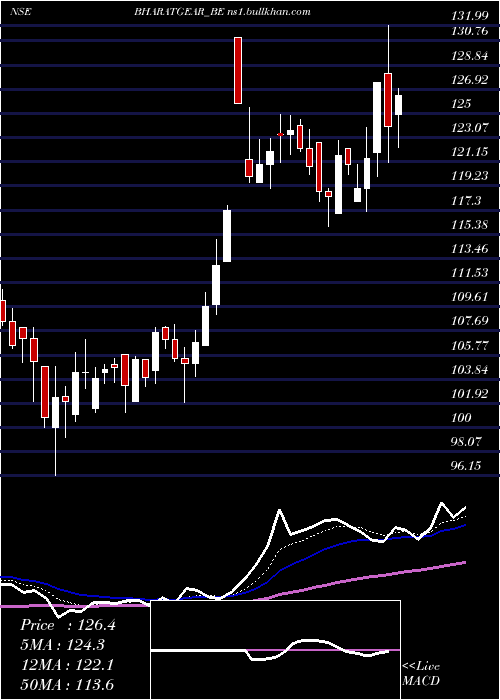The image size is (500, 700).
Task: Click the 121.15 price axis label
Action: [468, 153]
